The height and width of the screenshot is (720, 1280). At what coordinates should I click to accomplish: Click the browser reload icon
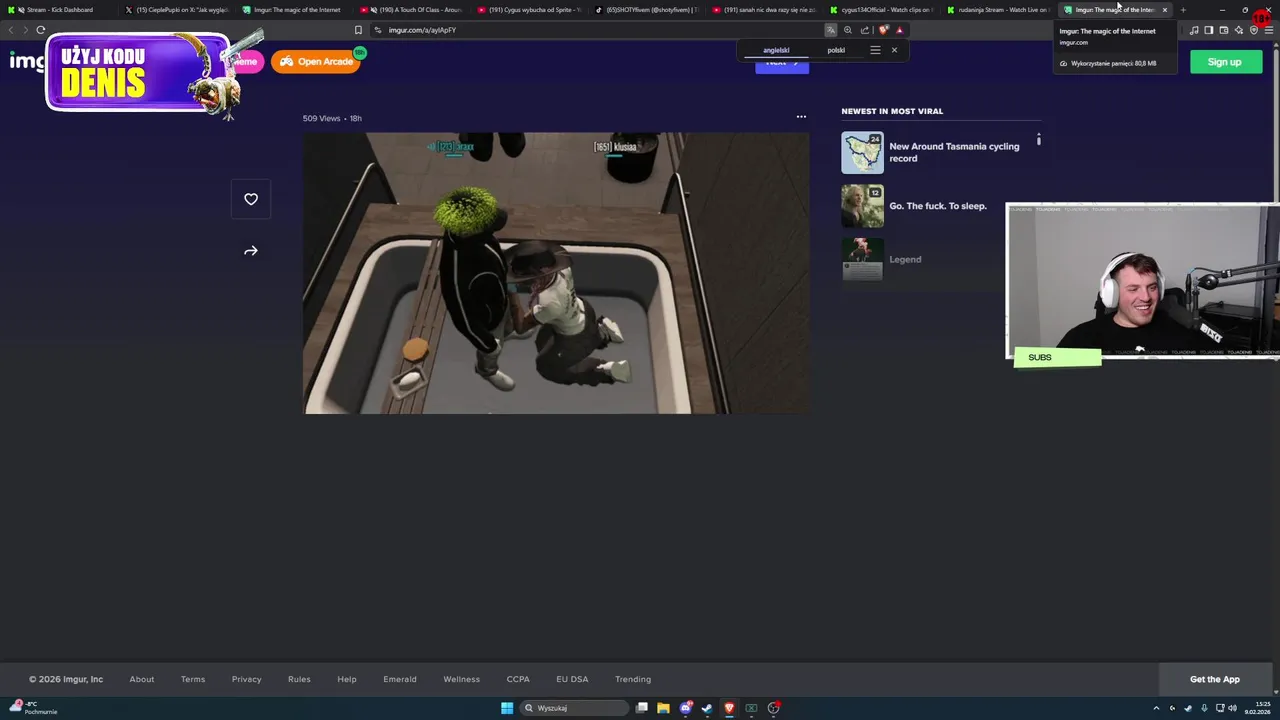pos(41,30)
